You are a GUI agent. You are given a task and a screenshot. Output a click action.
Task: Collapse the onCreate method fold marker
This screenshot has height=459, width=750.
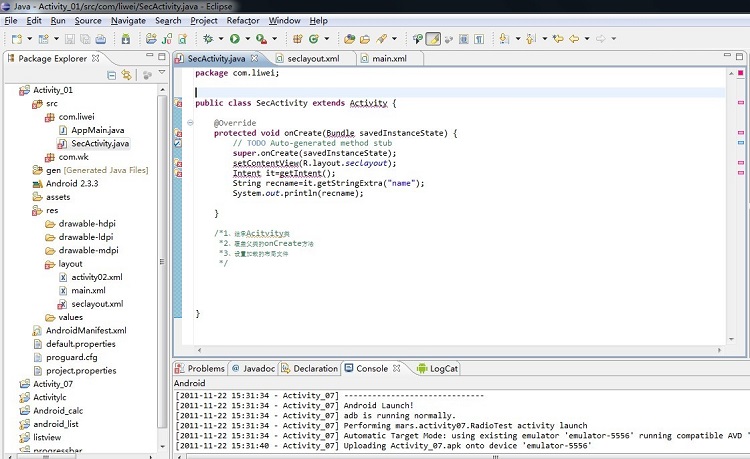point(189,123)
